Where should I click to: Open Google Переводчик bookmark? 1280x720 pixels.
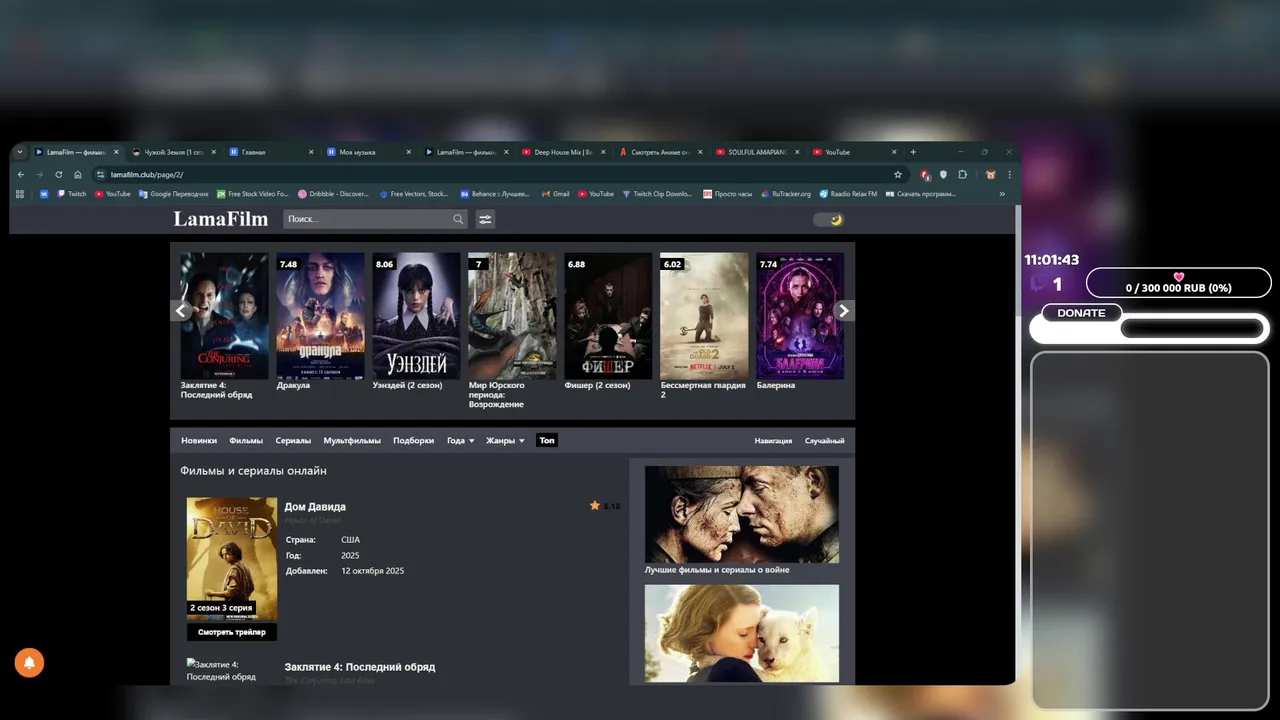click(x=173, y=194)
